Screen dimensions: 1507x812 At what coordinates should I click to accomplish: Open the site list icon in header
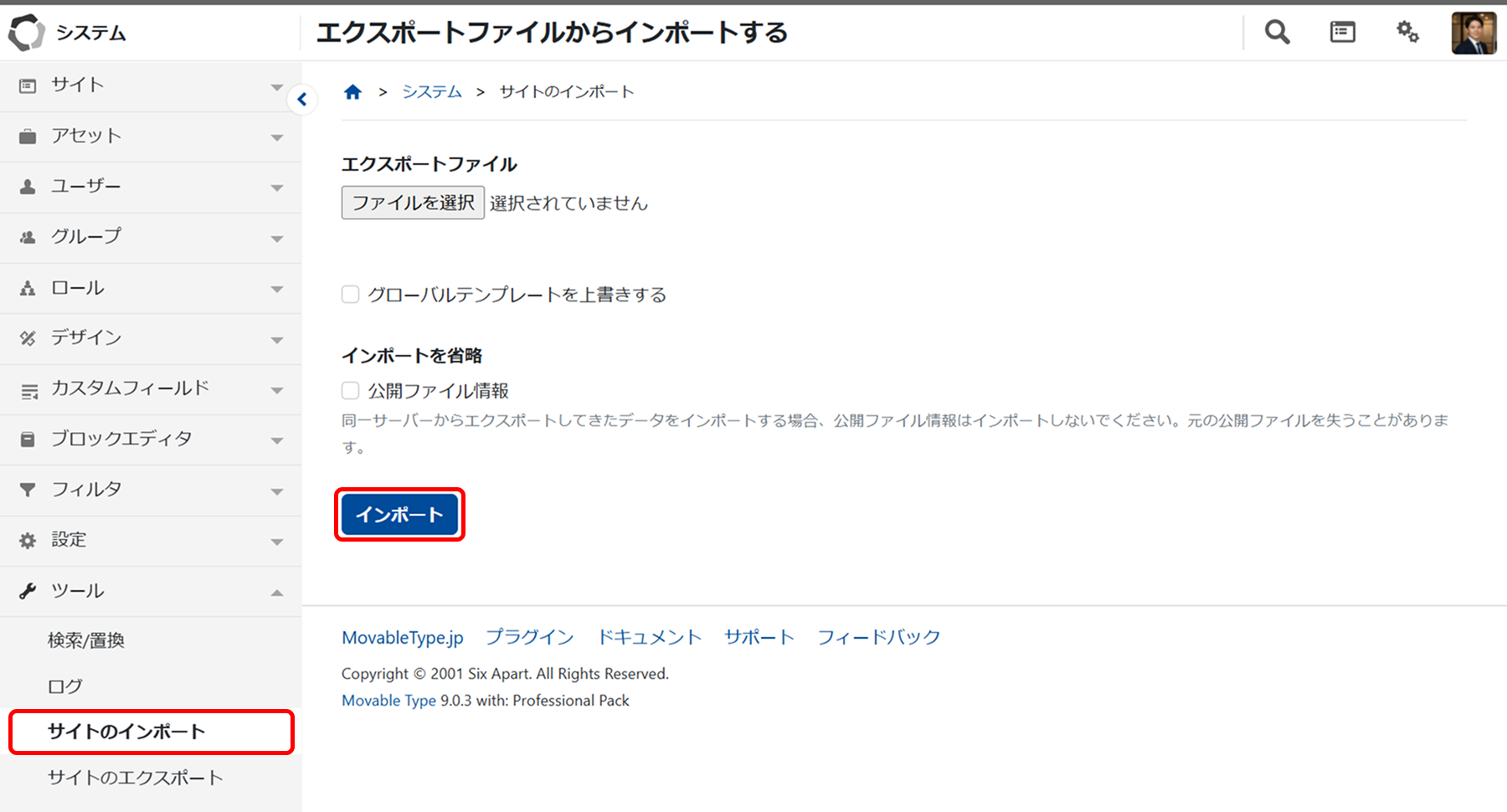(1342, 33)
